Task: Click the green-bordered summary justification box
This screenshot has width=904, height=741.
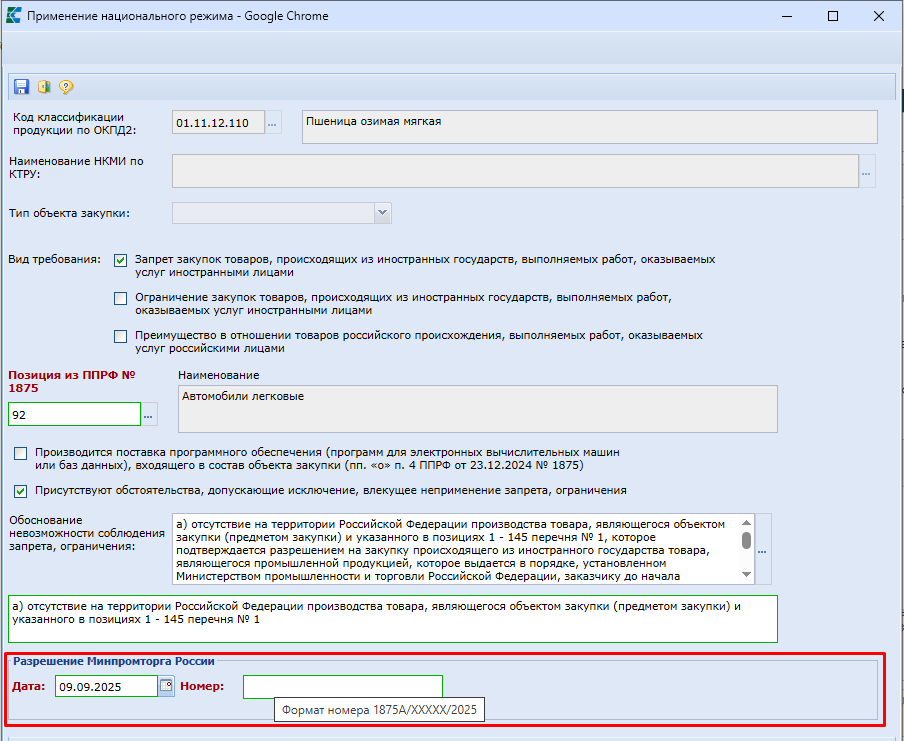Action: pos(393,619)
